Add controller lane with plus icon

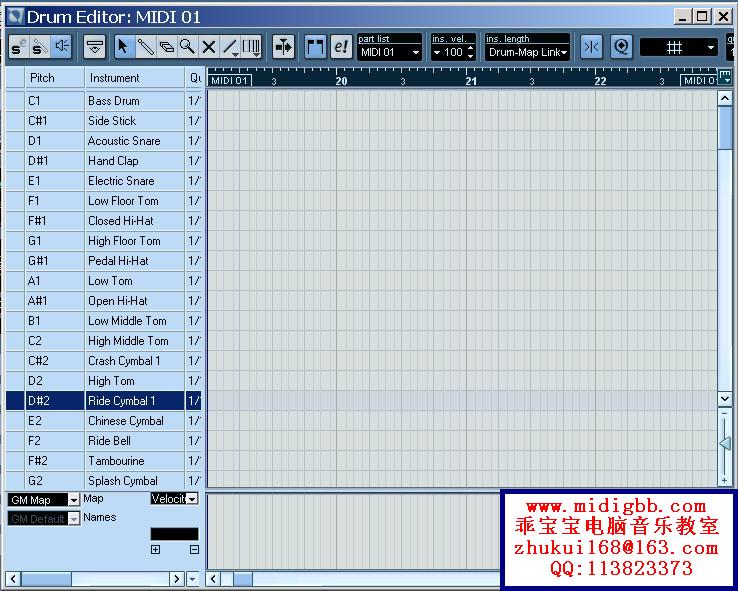point(155,550)
